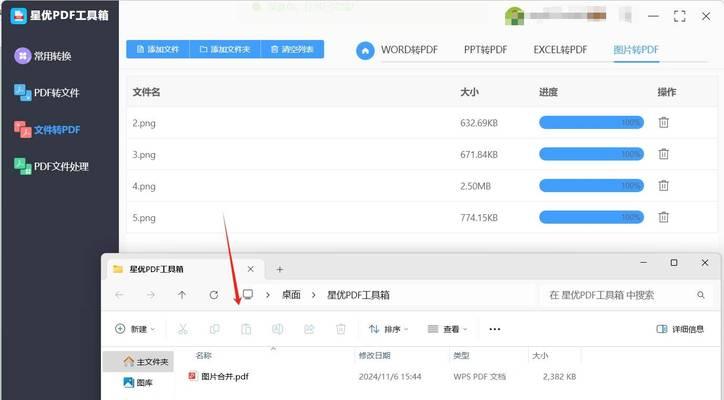Open PDF文件处理 in the sidebar
Screen dimensions: 724x400
tap(51, 166)
